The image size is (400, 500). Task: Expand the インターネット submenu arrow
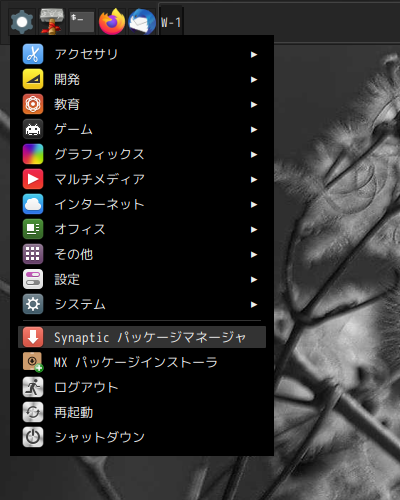pyautogui.click(x=254, y=204)
